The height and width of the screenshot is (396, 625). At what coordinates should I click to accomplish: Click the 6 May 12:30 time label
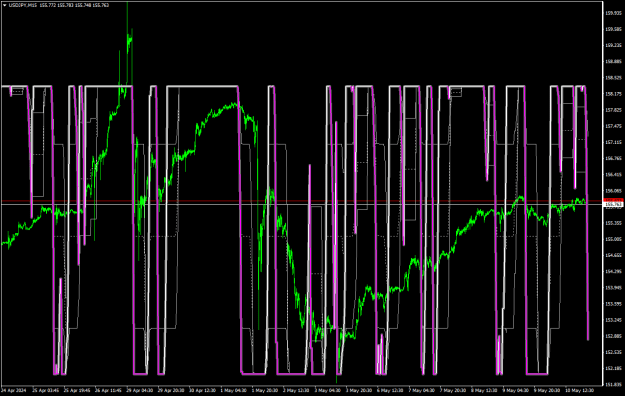click(391, 390)
